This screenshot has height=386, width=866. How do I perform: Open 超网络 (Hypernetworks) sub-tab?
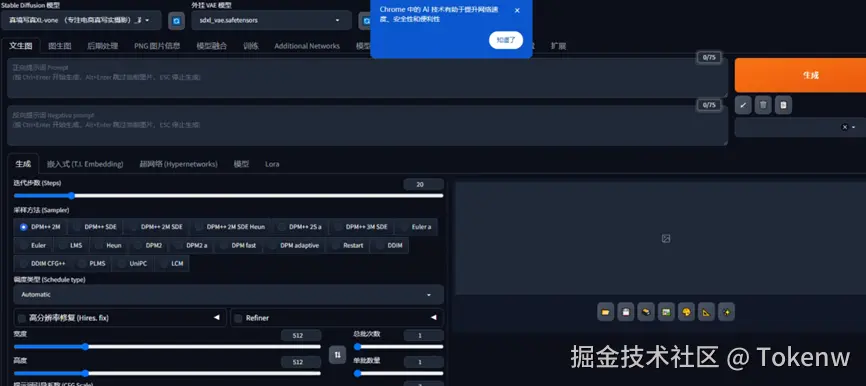pos(178,164)
